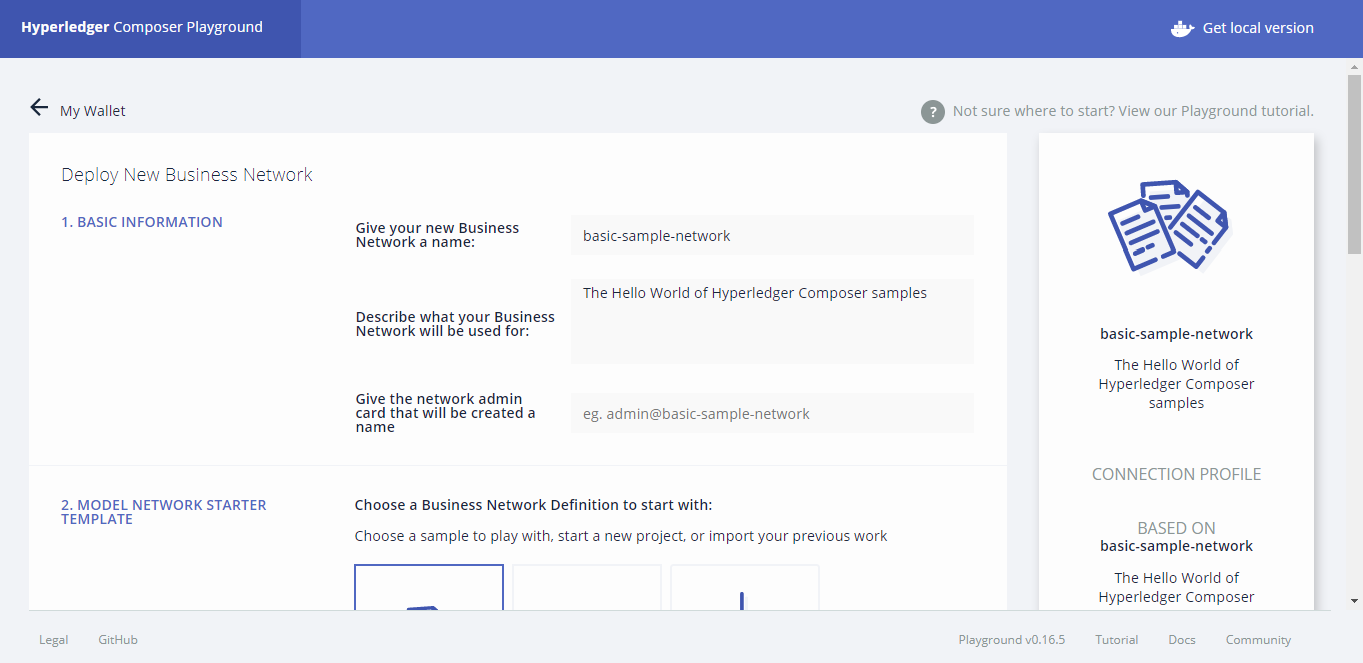Click the Playground v0.16.5 version text
1363x663 pixels.
(1012, 640)
